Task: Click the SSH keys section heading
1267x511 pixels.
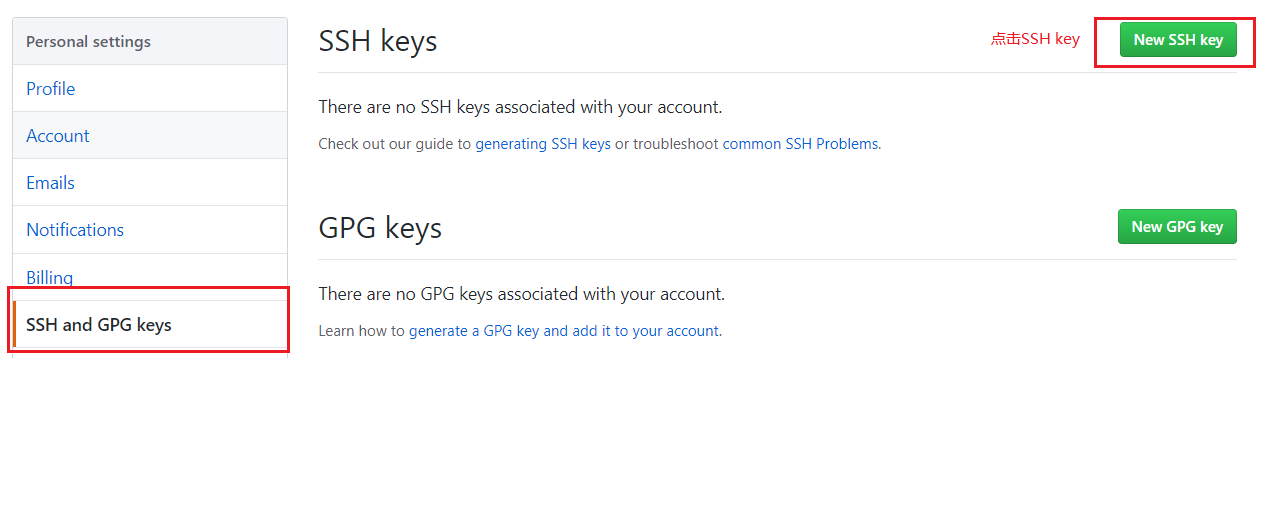Action: pyautogui.click(x=378, y=41)
